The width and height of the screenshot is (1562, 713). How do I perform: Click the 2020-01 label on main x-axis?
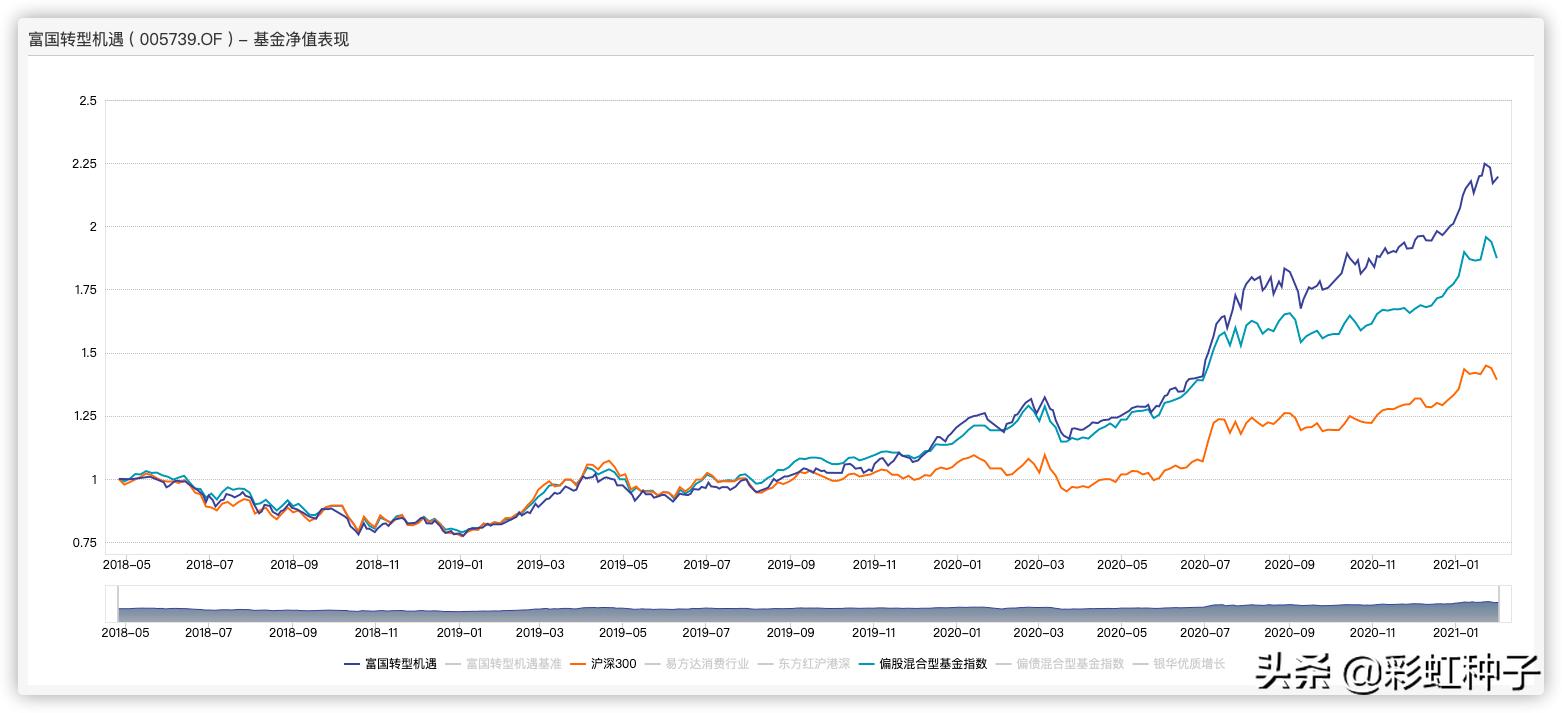(957, 564)
